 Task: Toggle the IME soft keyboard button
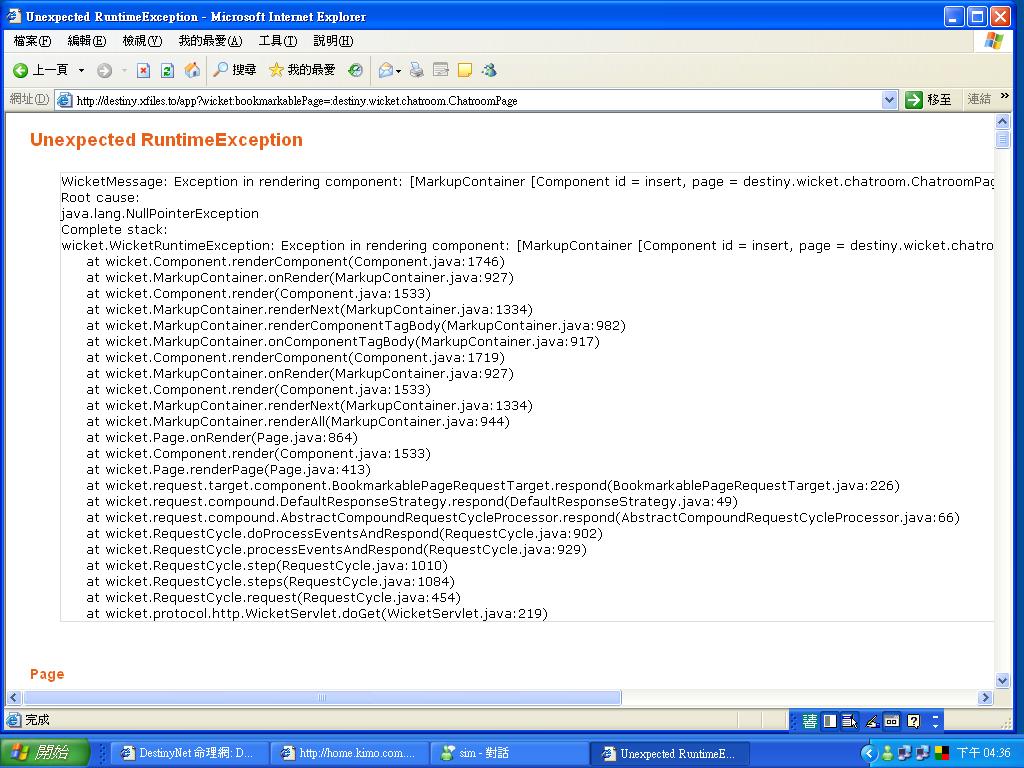(891, 721)
